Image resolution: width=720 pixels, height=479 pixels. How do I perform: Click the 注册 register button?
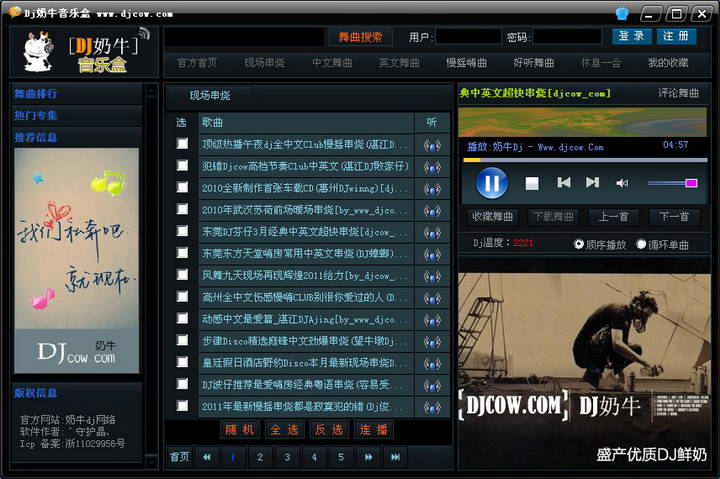pos(676,36)
